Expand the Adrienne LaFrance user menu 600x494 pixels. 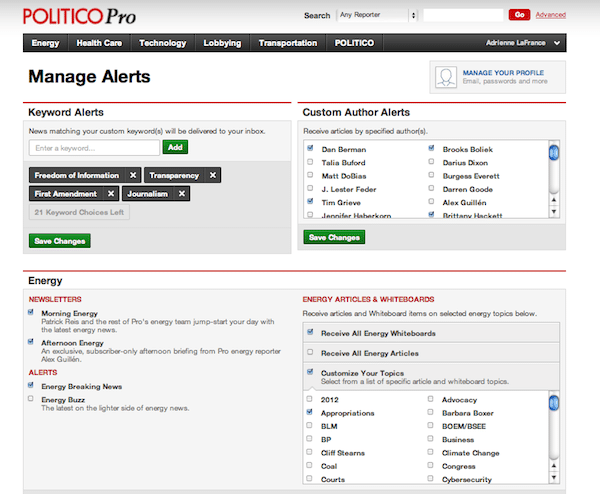click(522, 43)
